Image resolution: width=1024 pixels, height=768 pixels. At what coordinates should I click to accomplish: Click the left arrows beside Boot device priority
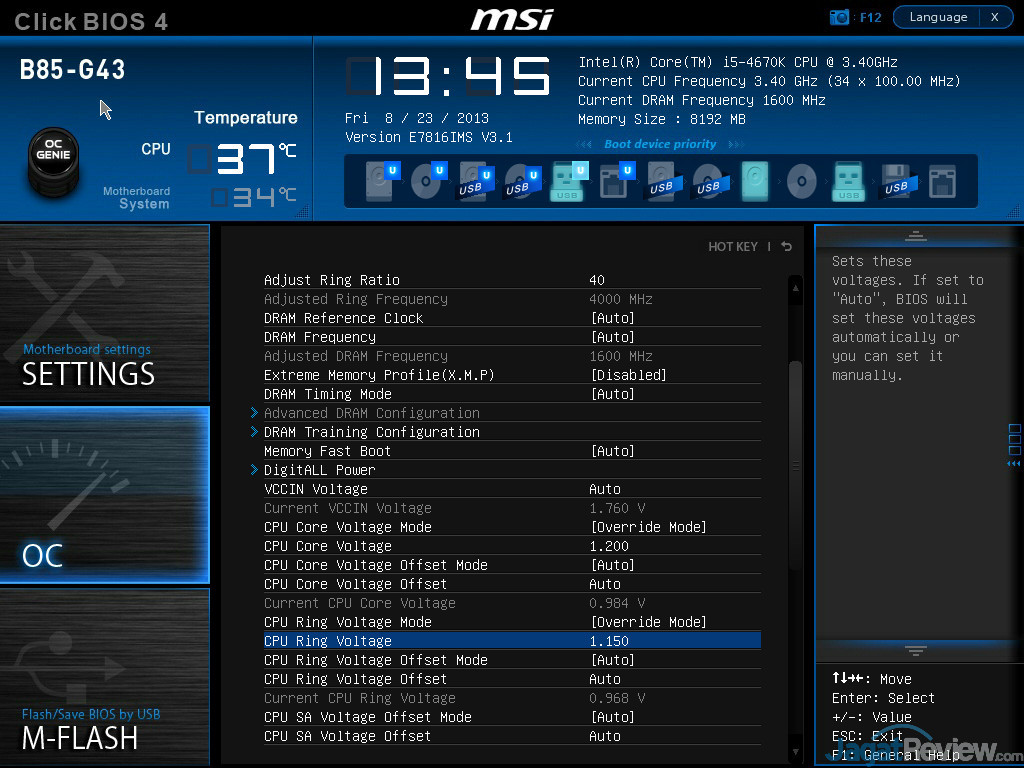584,144
